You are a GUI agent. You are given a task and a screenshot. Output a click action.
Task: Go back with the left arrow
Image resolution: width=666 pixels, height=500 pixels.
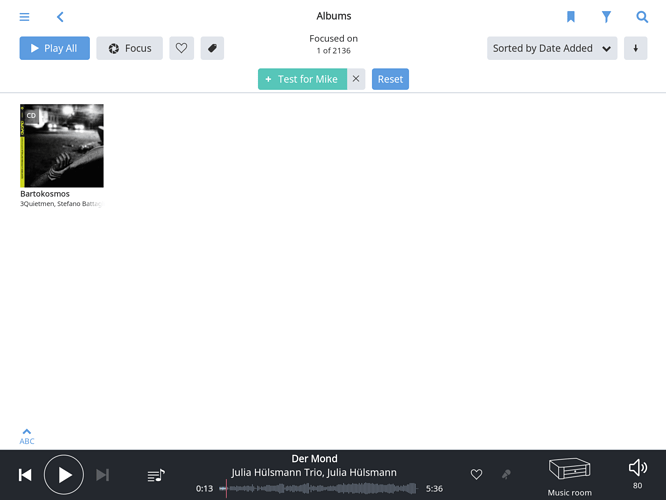tap(60, 17)
